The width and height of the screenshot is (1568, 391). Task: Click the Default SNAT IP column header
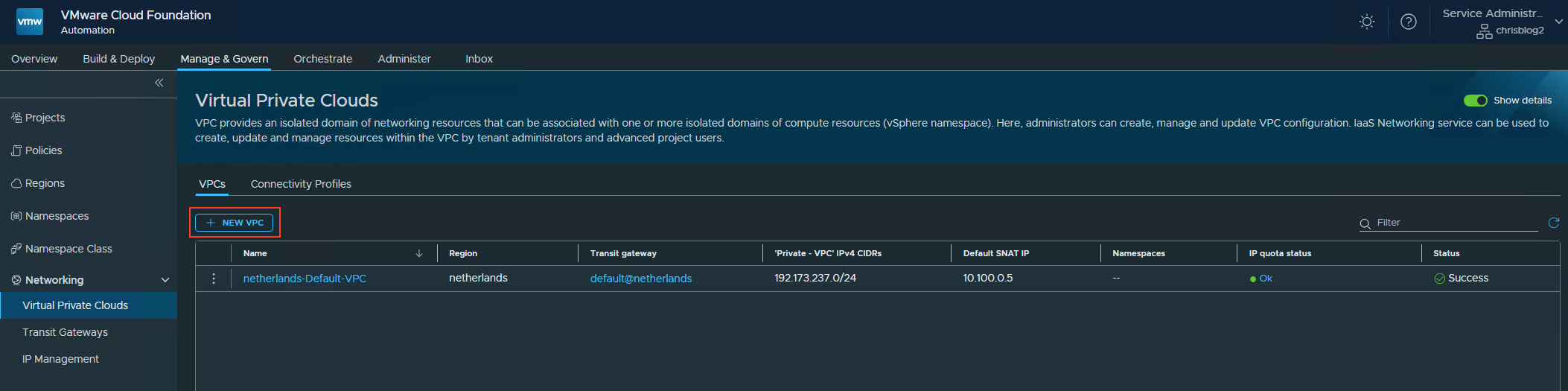point(996,253)
